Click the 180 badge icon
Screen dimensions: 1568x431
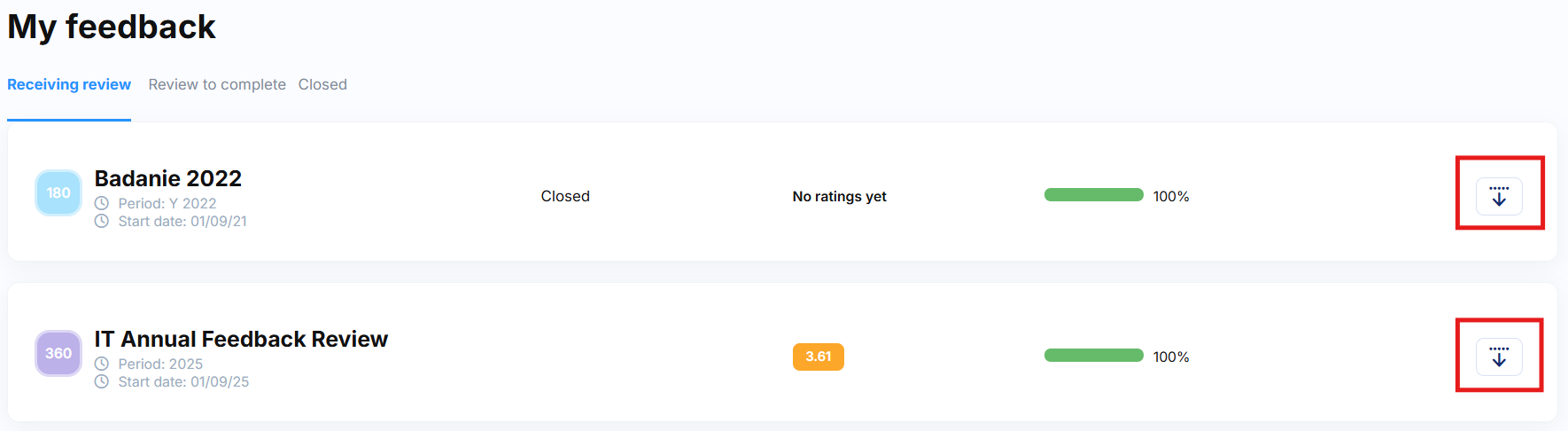(x=58, y=192)
